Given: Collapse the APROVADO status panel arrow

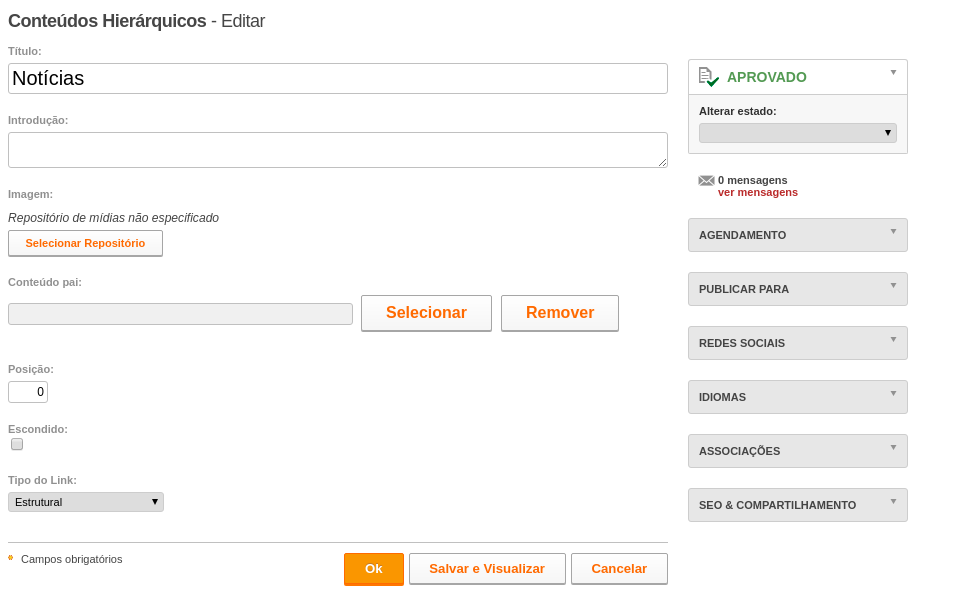Looking at the screenshot, I should (894, 72).
